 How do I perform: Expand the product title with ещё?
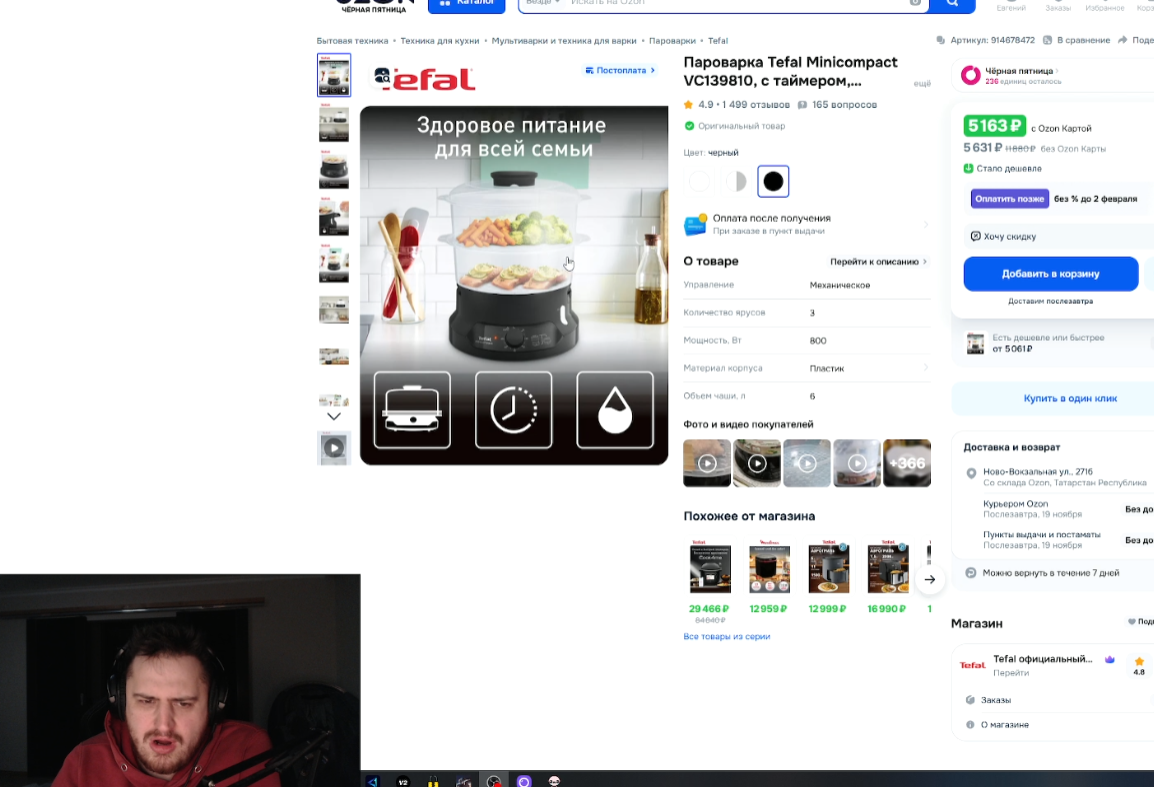(x=922, y=83)
